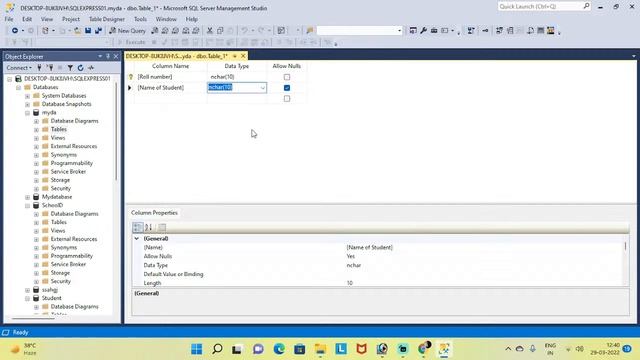This screenshot has height=360, width=640.
Task: Click the Save All toolbar icon
Action: click(x=98, y=31)
